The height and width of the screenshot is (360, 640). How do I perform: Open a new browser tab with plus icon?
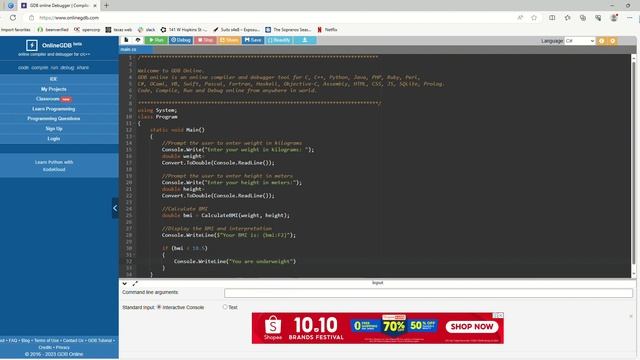(106, 6)
